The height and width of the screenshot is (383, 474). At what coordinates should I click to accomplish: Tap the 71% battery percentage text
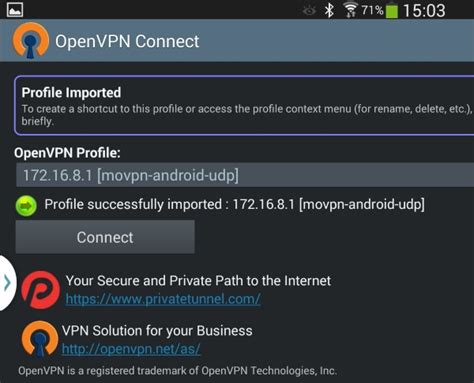point(372,10)
